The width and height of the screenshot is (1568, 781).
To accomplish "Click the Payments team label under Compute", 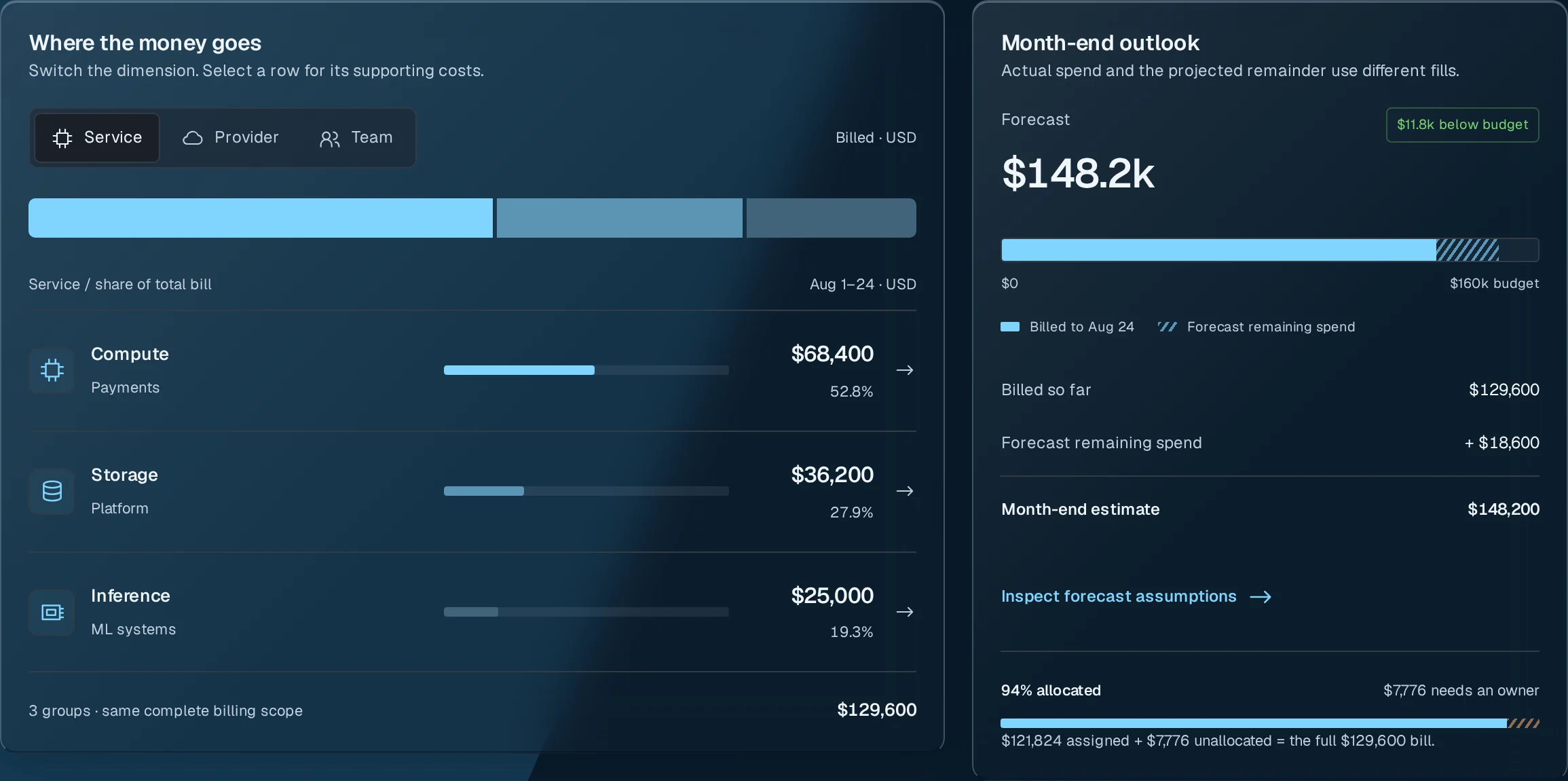I will 126,388.
